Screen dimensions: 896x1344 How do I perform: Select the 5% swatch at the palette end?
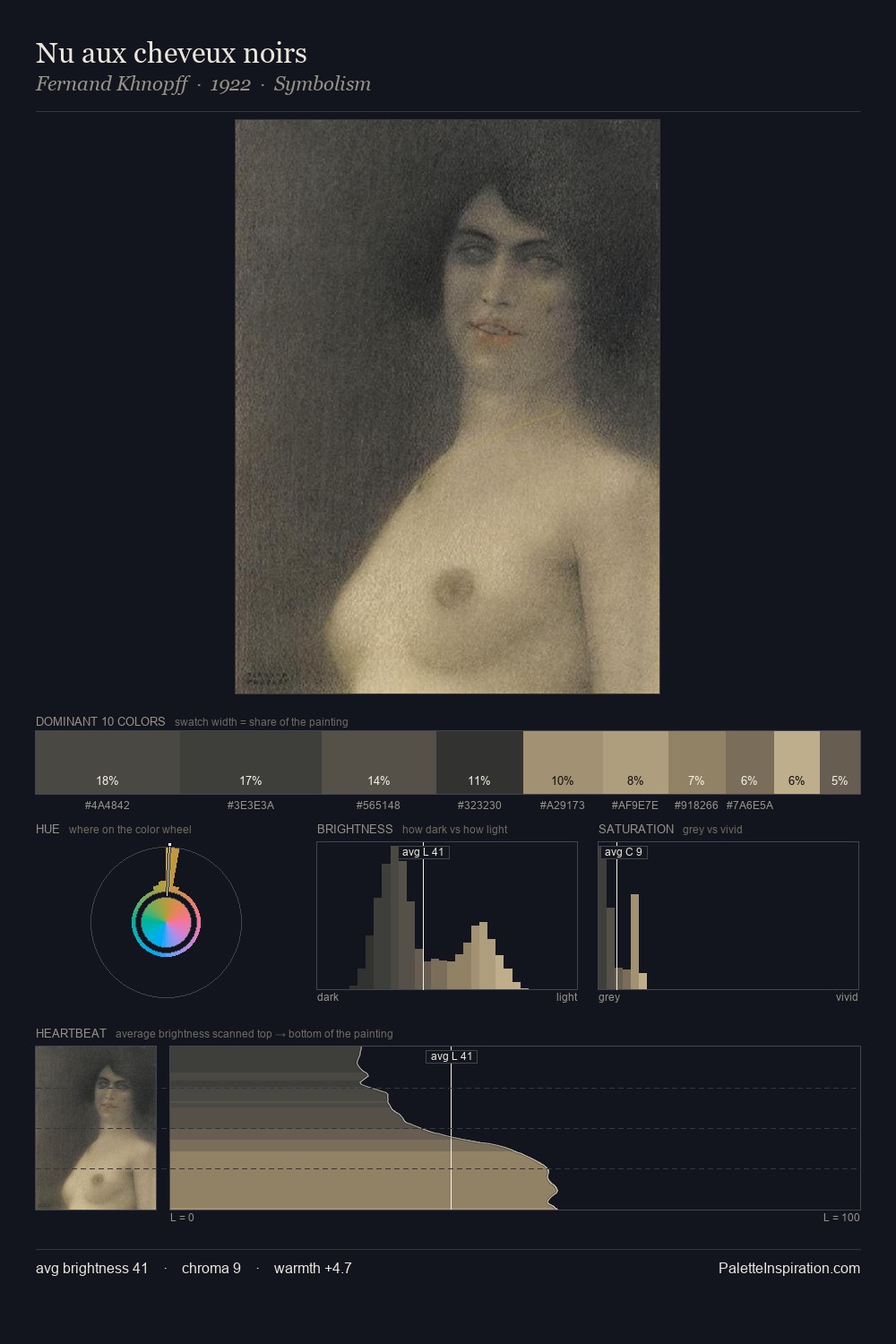tap(840, 762)
